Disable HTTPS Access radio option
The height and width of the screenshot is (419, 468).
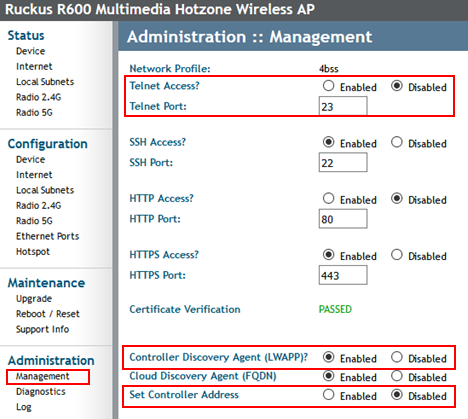click(397, 255)
